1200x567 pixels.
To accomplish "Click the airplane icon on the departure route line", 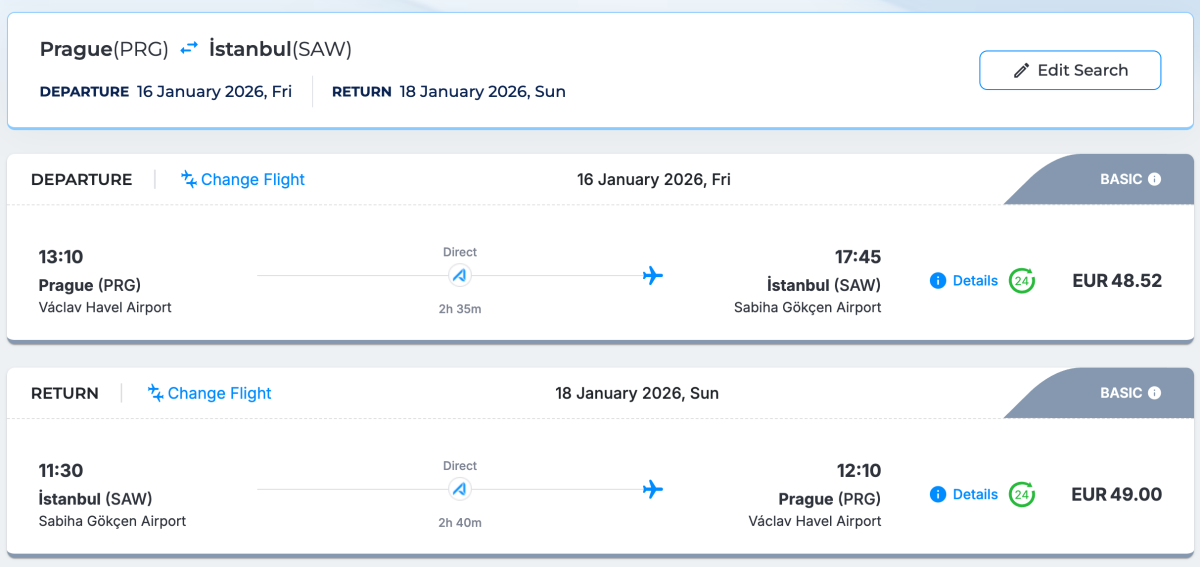I will [x=653, y=276].
